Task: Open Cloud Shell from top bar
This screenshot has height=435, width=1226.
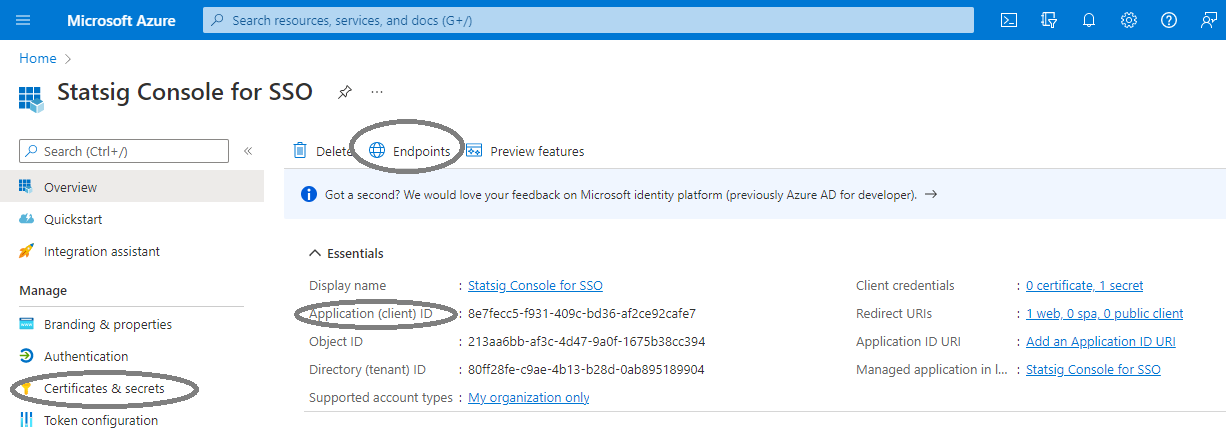Action: pos(1010,20)
